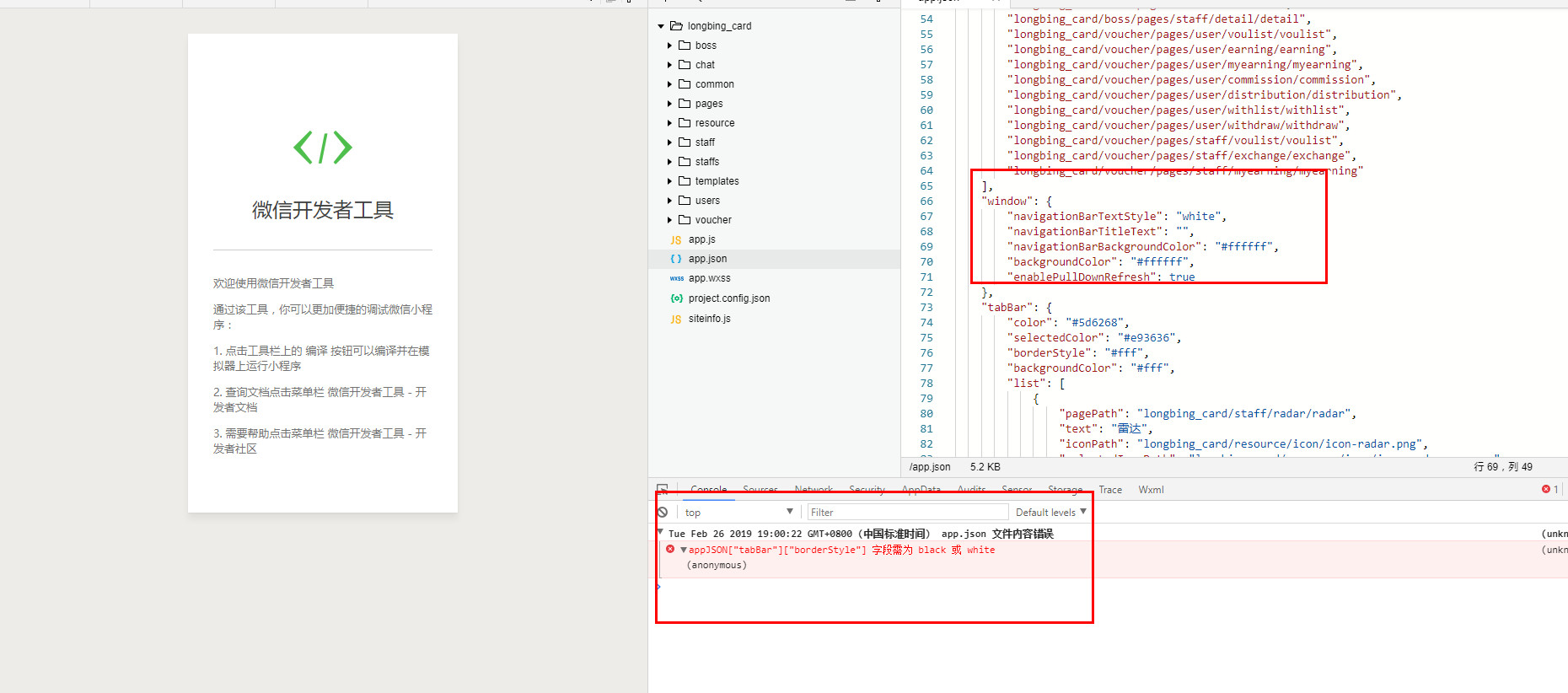Clear the console with the ban icon
1568x693 pixels.
click(x=663, y=513)
